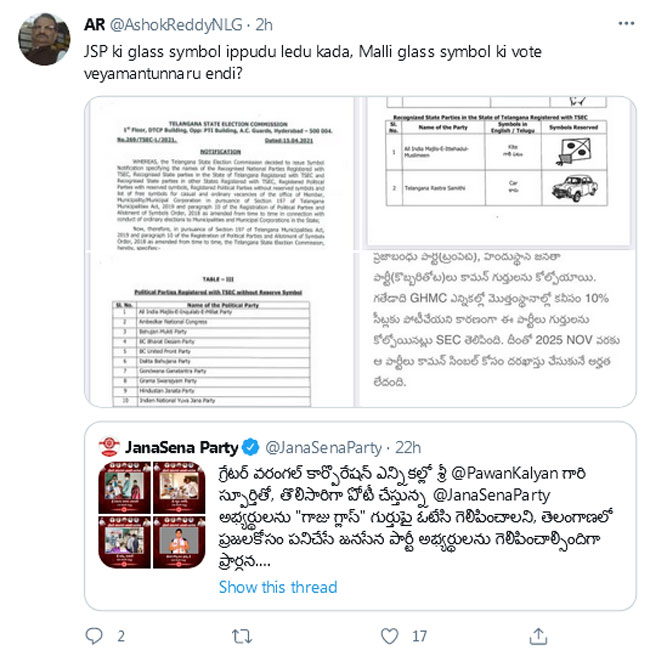Click Show this thread link
Viewport: 650px width, 656px height.
click(278, 587)
